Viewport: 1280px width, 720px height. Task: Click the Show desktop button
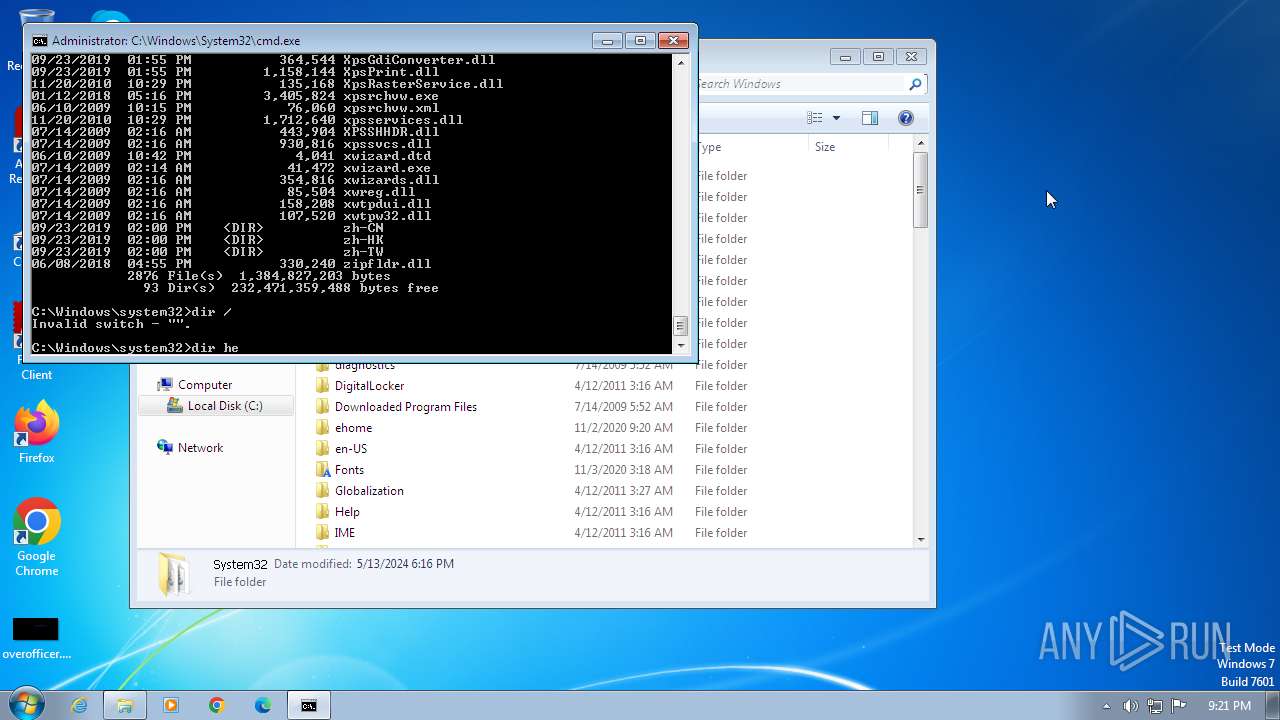1272,705
